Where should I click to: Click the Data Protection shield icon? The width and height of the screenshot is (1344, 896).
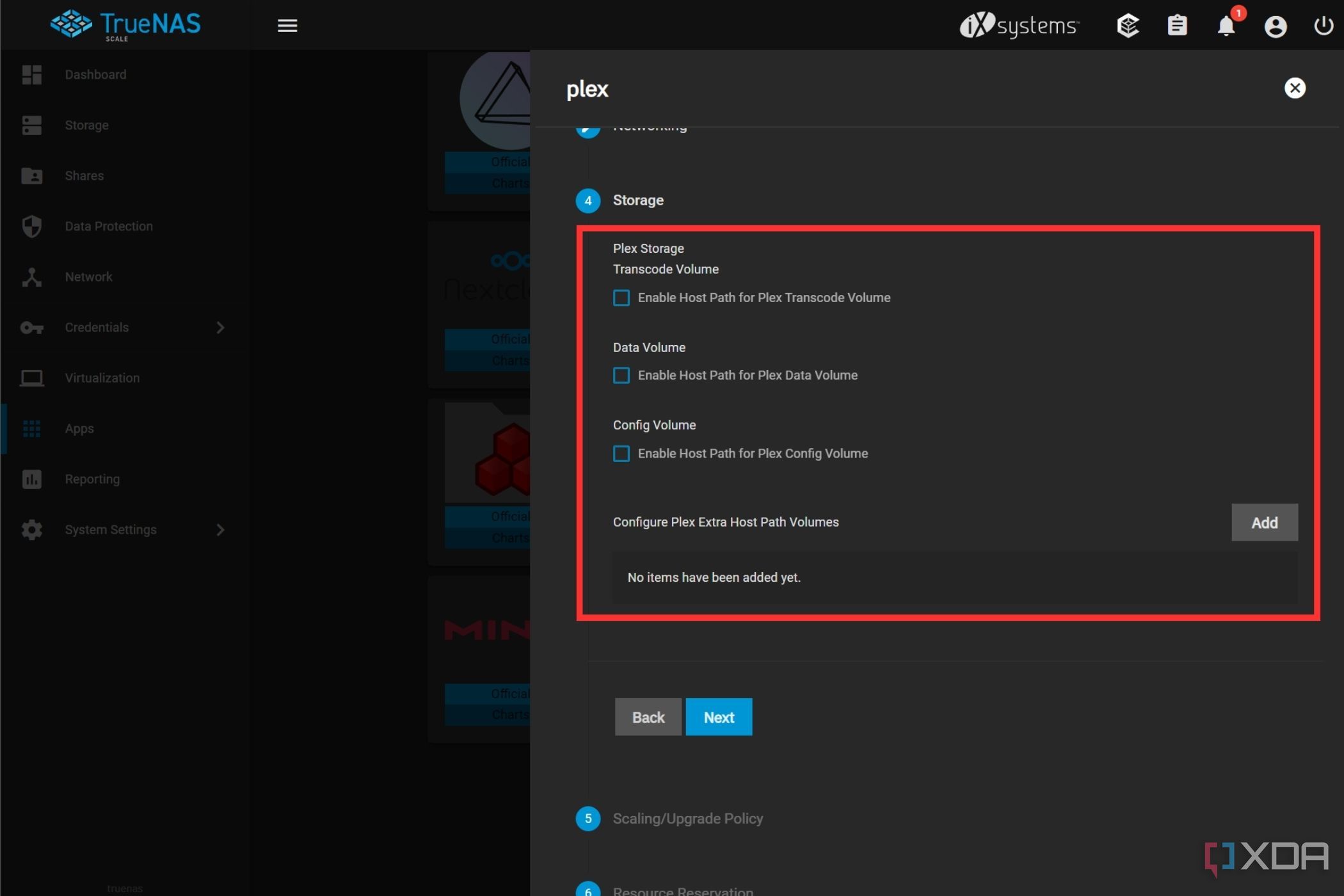click(x=31, y=226)
